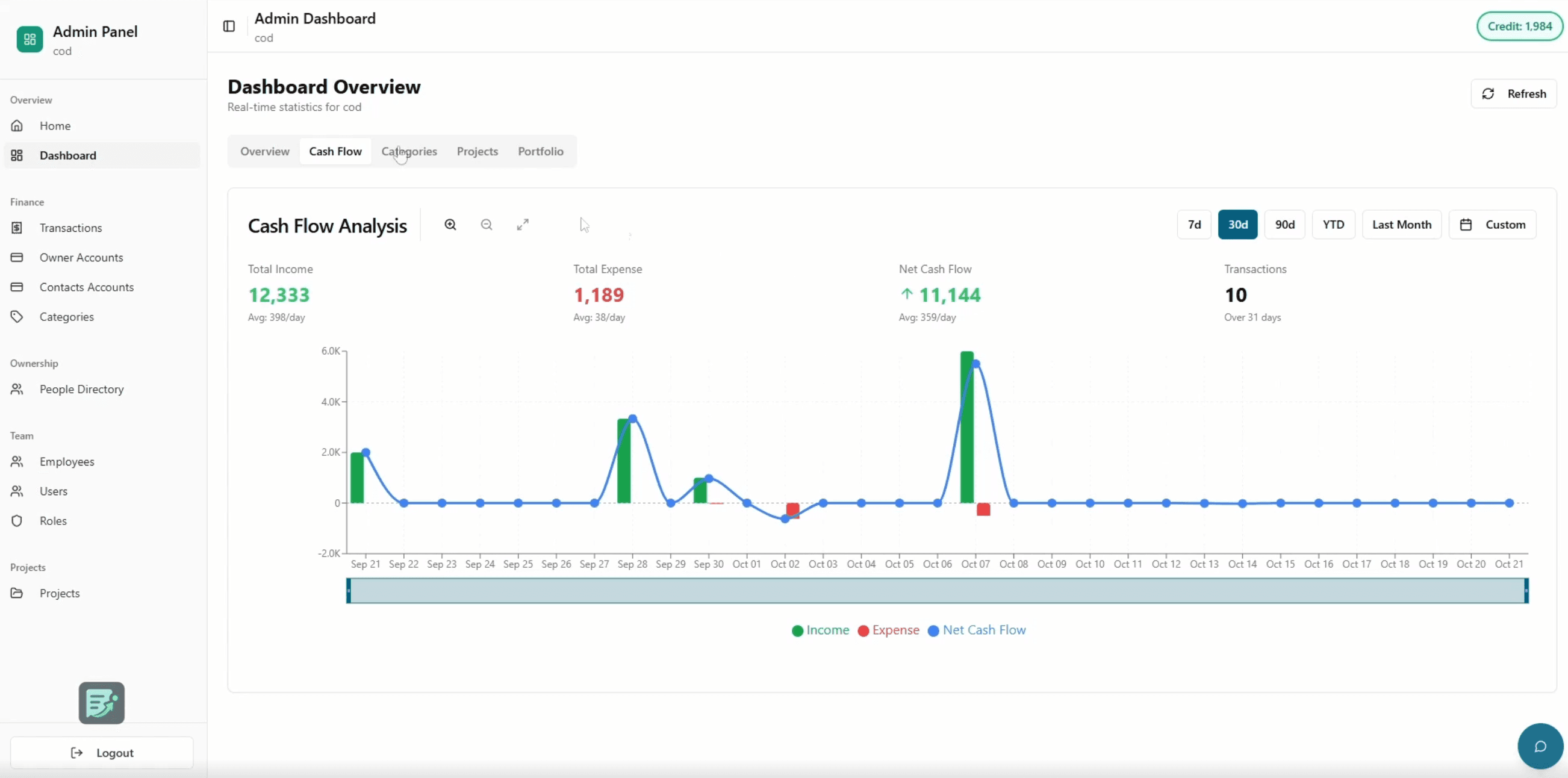Click the Credit 1,984 badge
Viewport: 1568px width, 778px height.
[1519, 26]
